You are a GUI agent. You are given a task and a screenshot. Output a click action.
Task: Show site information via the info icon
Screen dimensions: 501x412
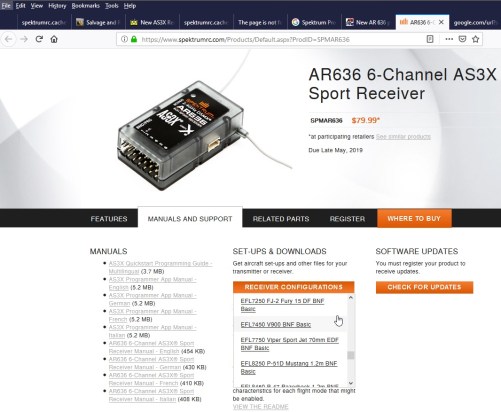pyautogui.click(x=124, y=39)
